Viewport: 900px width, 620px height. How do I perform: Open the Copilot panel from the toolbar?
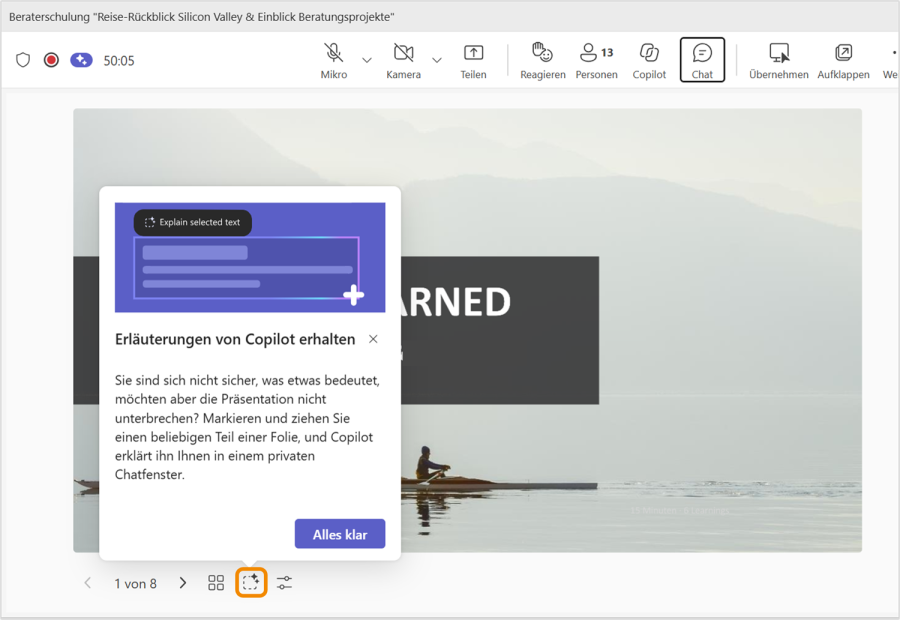point(649,60)
